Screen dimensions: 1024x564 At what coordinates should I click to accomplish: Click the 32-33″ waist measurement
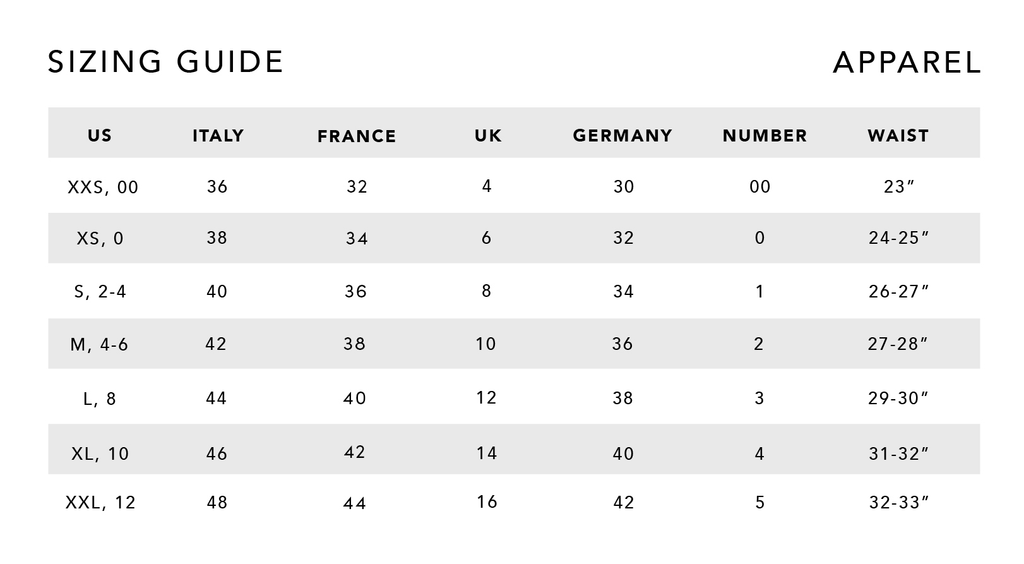[898, 502]
